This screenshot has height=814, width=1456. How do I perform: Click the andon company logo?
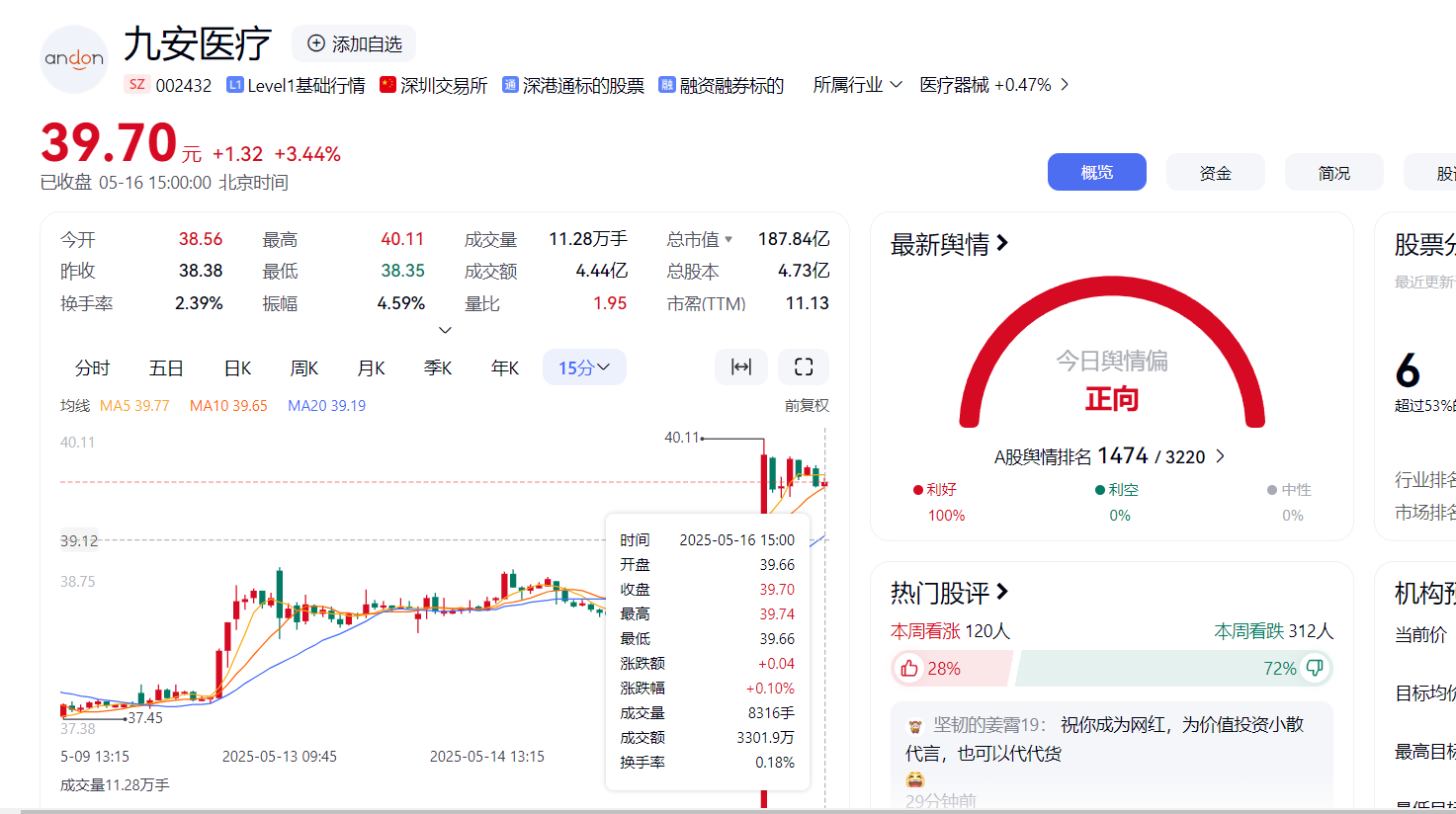tap(74, 59)
